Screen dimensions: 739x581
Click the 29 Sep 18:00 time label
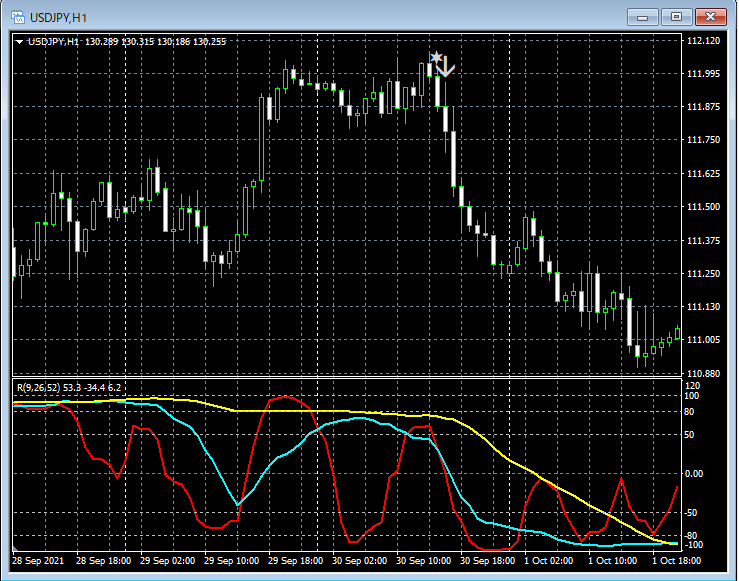[296, 561]
